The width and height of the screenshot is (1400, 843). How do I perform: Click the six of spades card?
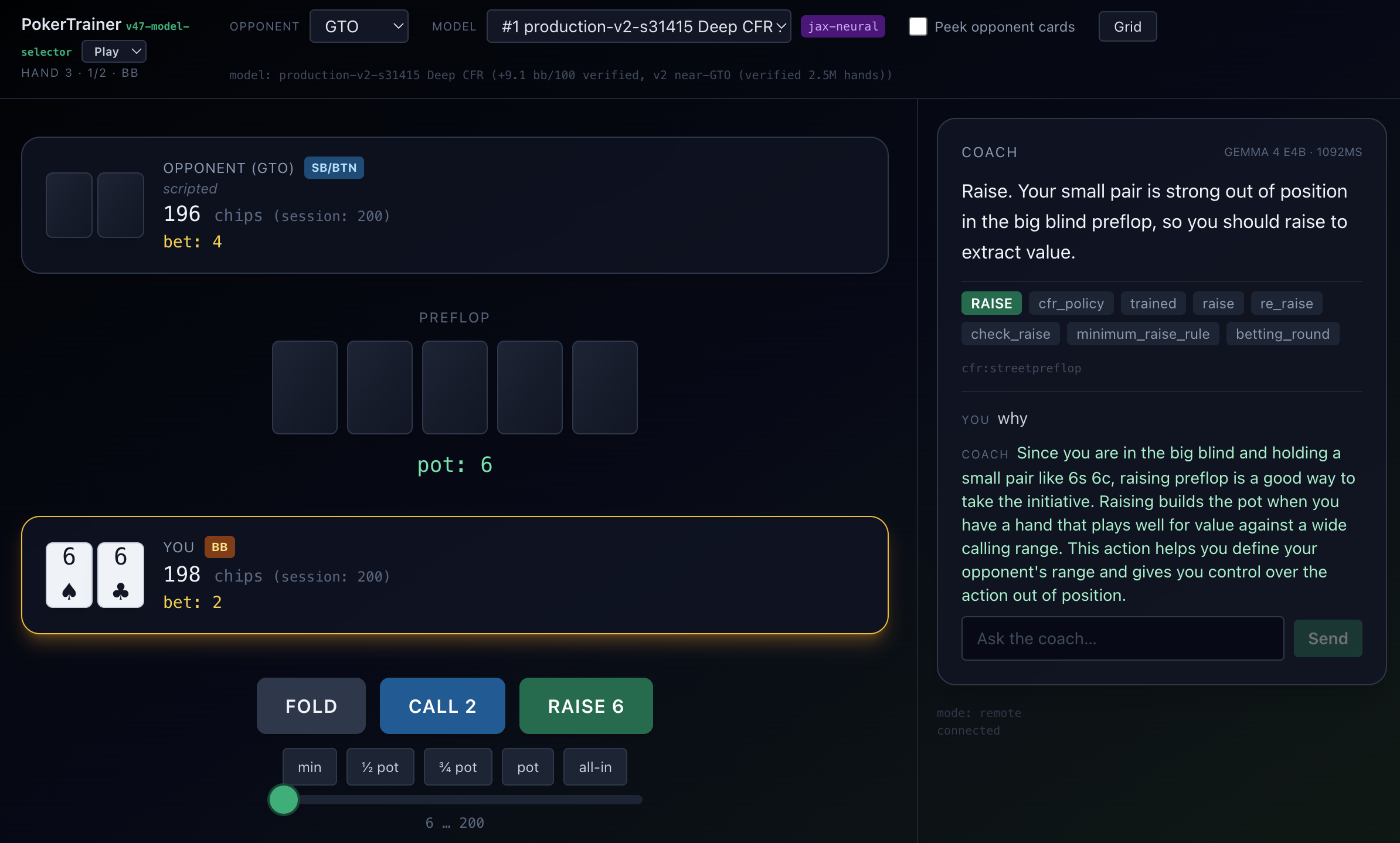(x=69, y=575)
